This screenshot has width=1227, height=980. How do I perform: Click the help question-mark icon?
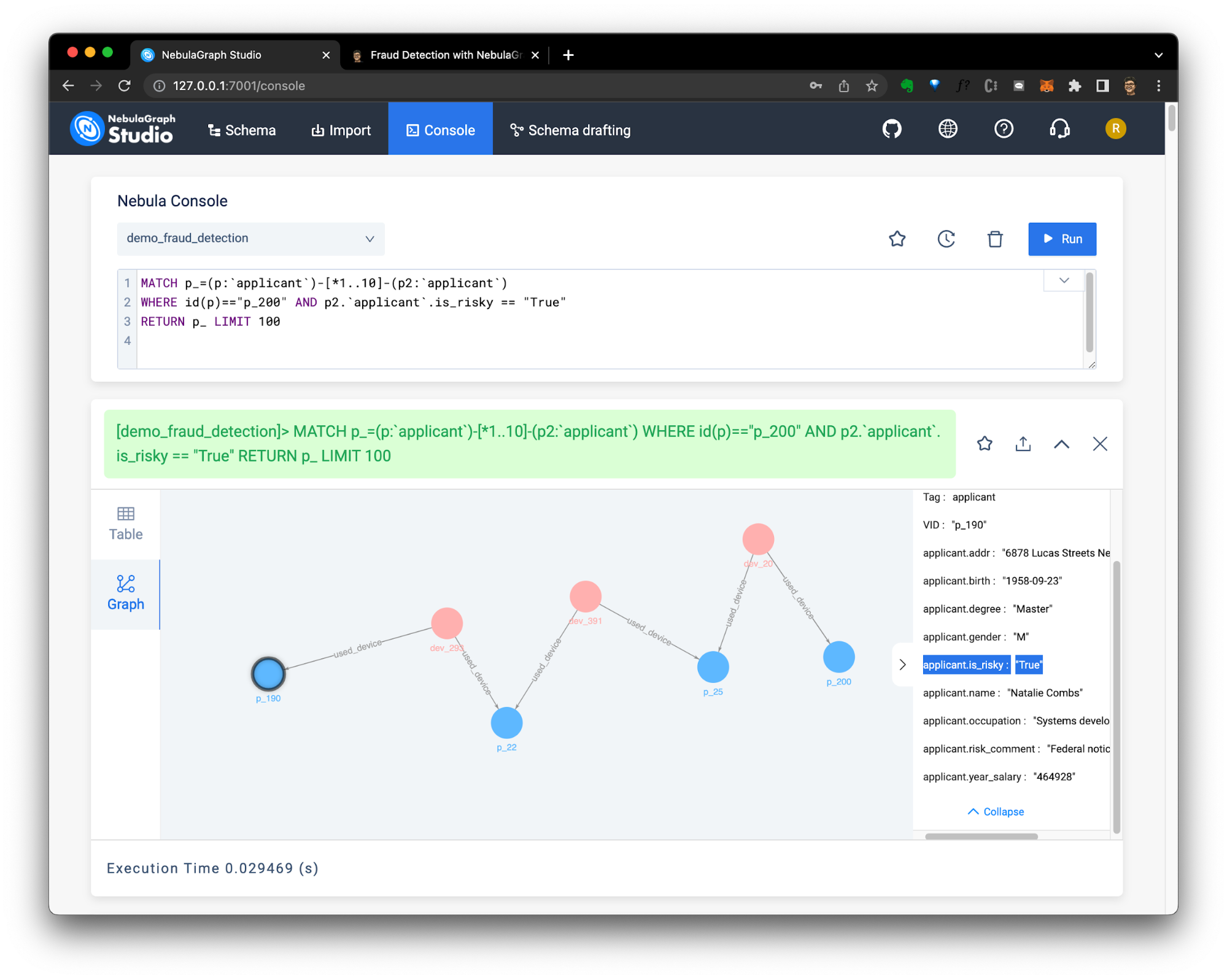1003,129
